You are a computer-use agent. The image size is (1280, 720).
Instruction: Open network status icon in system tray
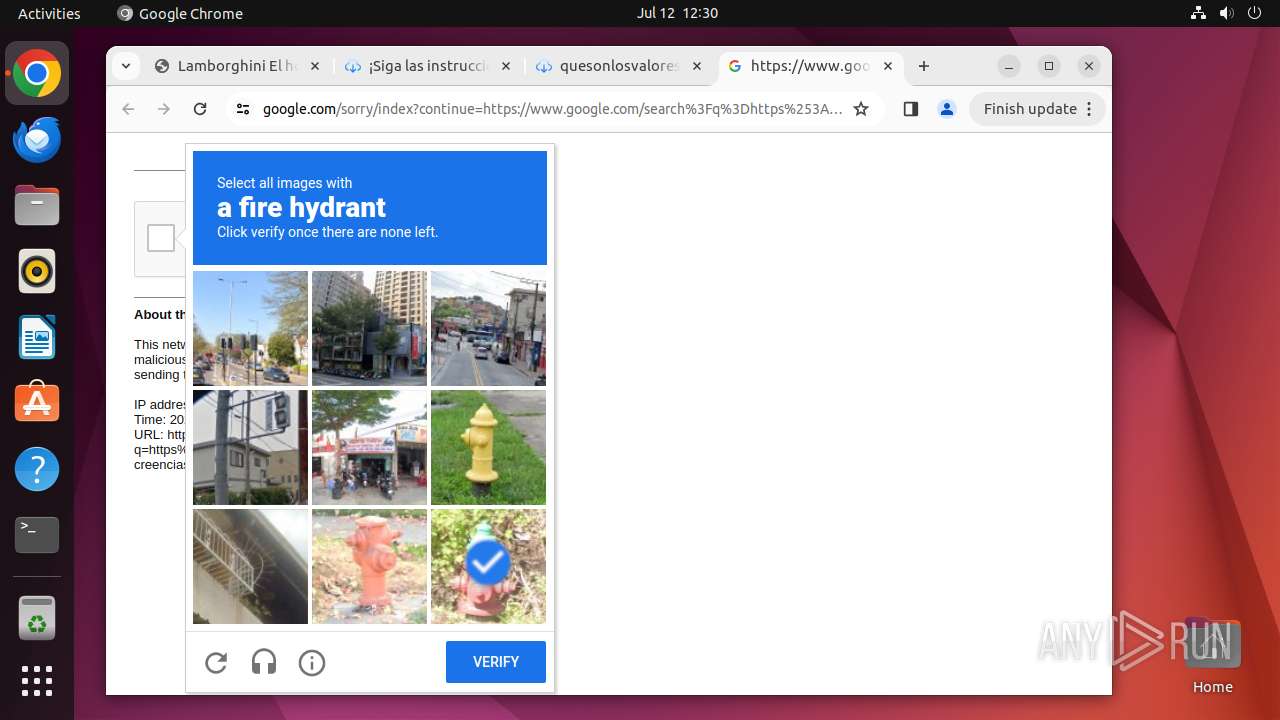pos(1199,13)
